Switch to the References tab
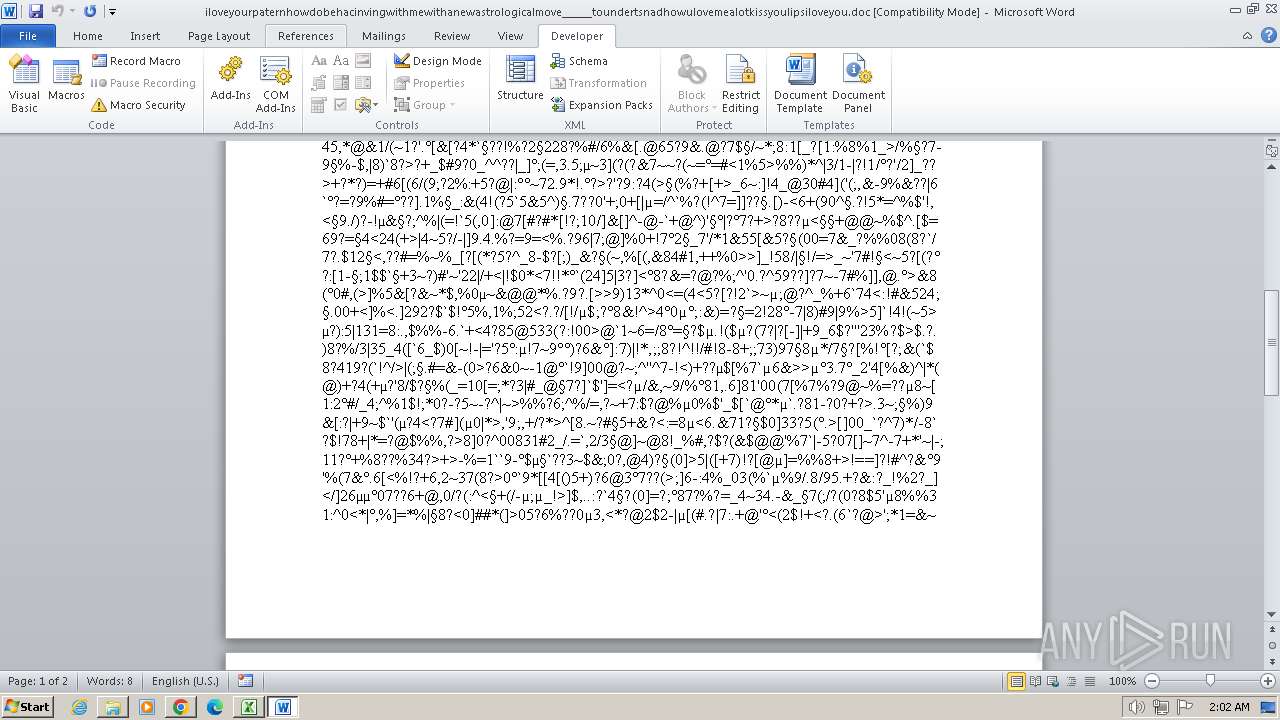This screenshot has width=1280, height=720. (x=306, y=36)
